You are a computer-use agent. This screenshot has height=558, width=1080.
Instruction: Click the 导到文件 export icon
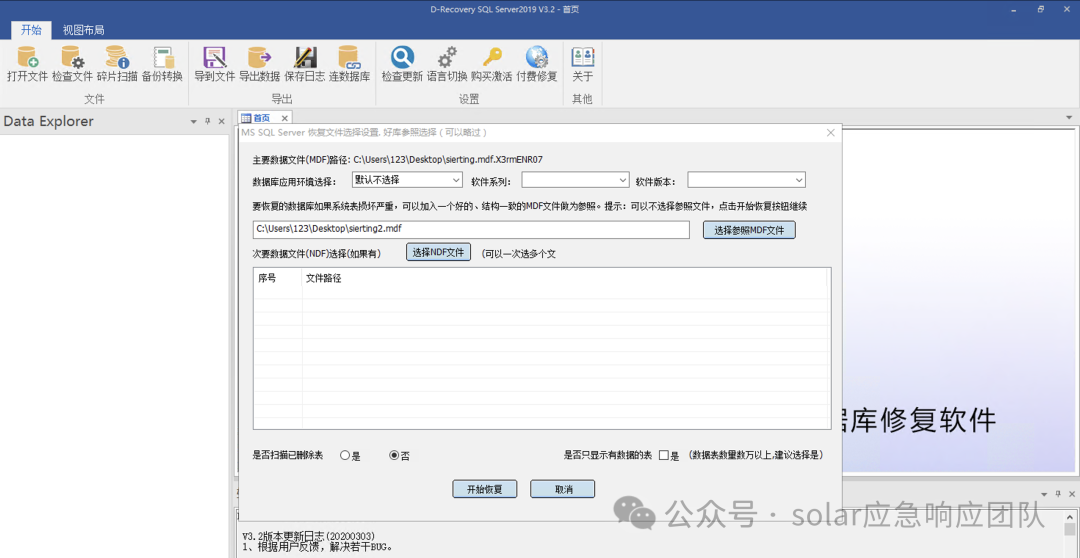pos(214,64)
